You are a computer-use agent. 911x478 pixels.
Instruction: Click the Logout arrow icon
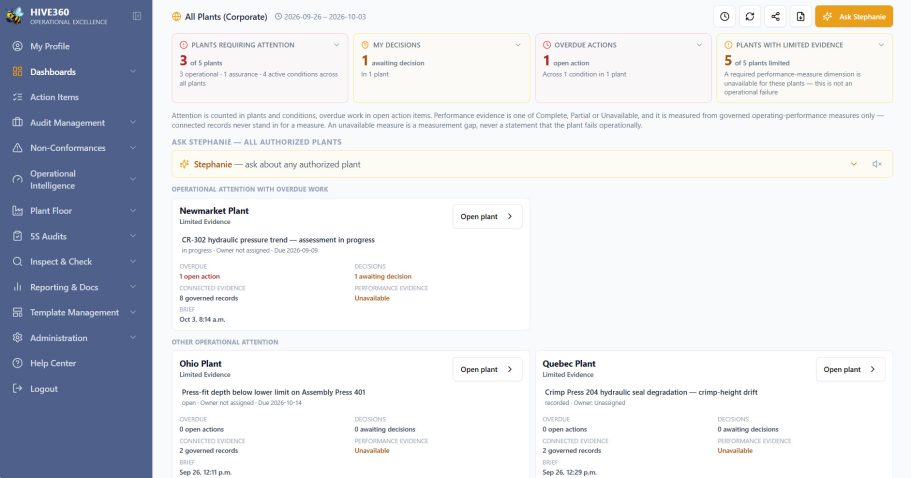(17, 389)
